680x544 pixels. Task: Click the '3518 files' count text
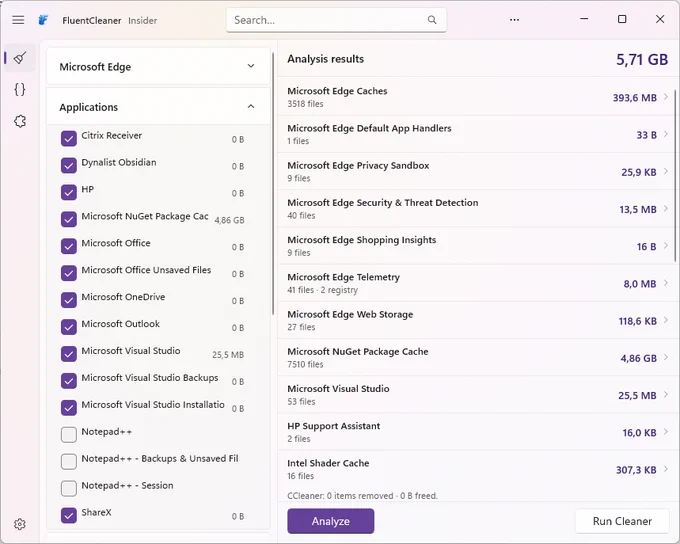(x=305, y=104)
